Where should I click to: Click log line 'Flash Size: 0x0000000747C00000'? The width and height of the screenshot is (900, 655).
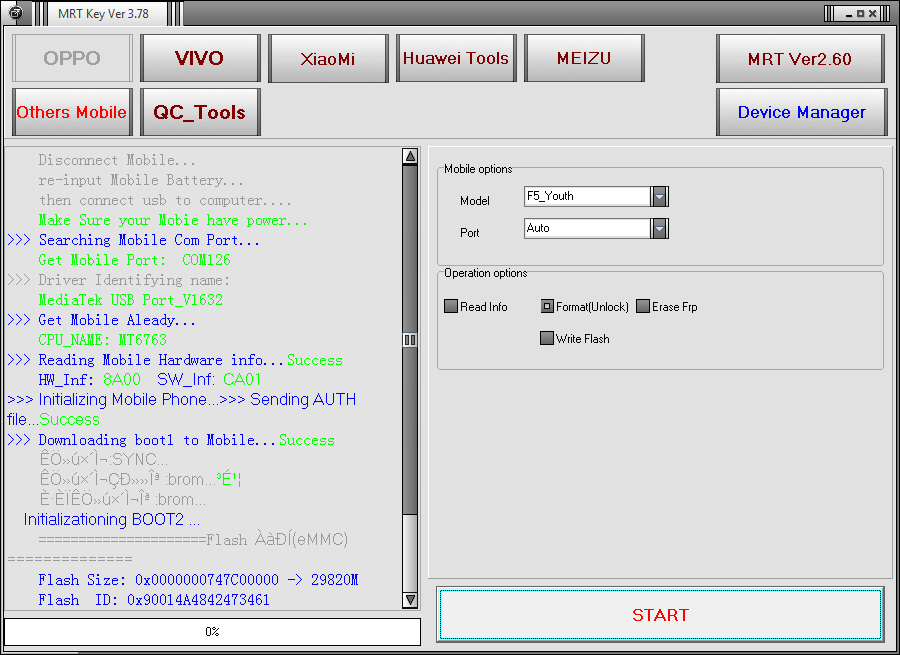point(158,580)
